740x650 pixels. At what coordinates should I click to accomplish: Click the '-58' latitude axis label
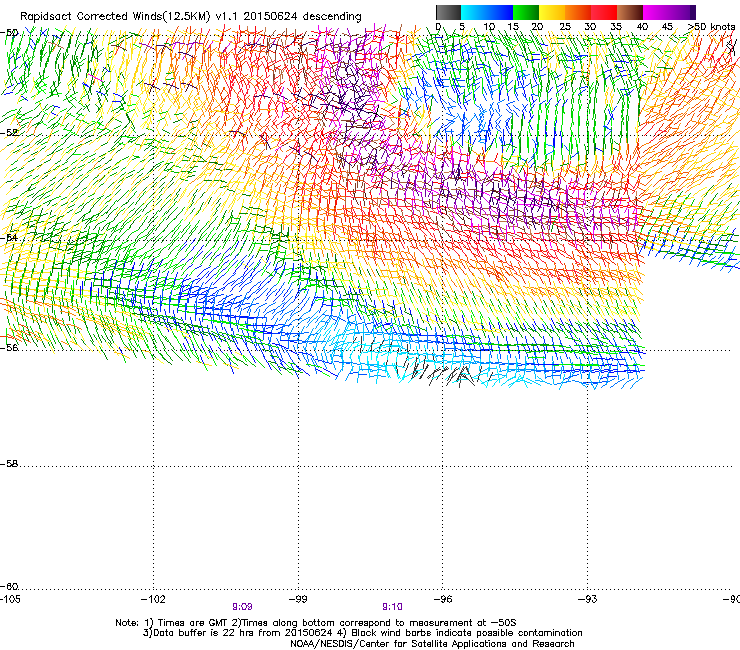pyautogui.click(x=10, y=464)
